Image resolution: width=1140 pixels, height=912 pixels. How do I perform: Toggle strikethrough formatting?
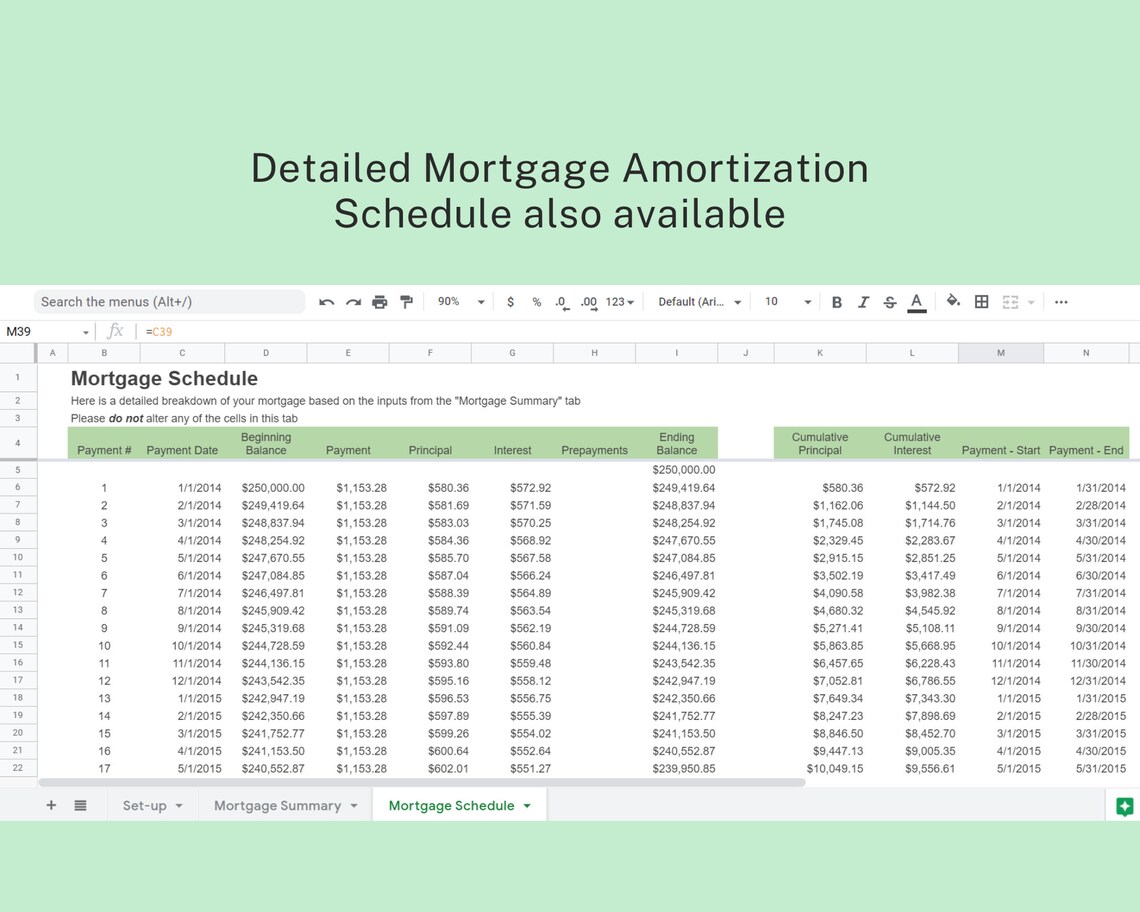[889, 301]
